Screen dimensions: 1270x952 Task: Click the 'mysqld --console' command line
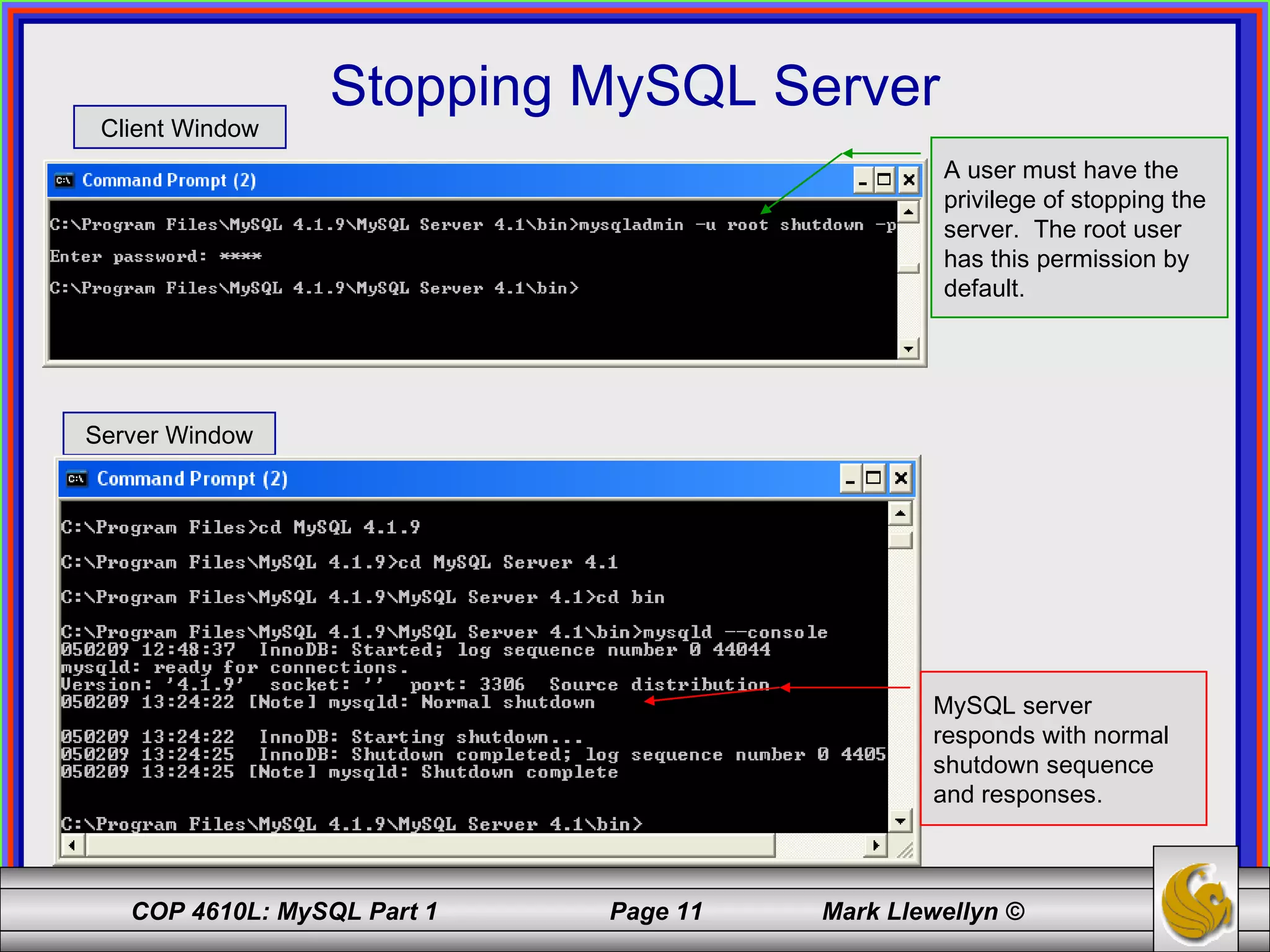444,632
